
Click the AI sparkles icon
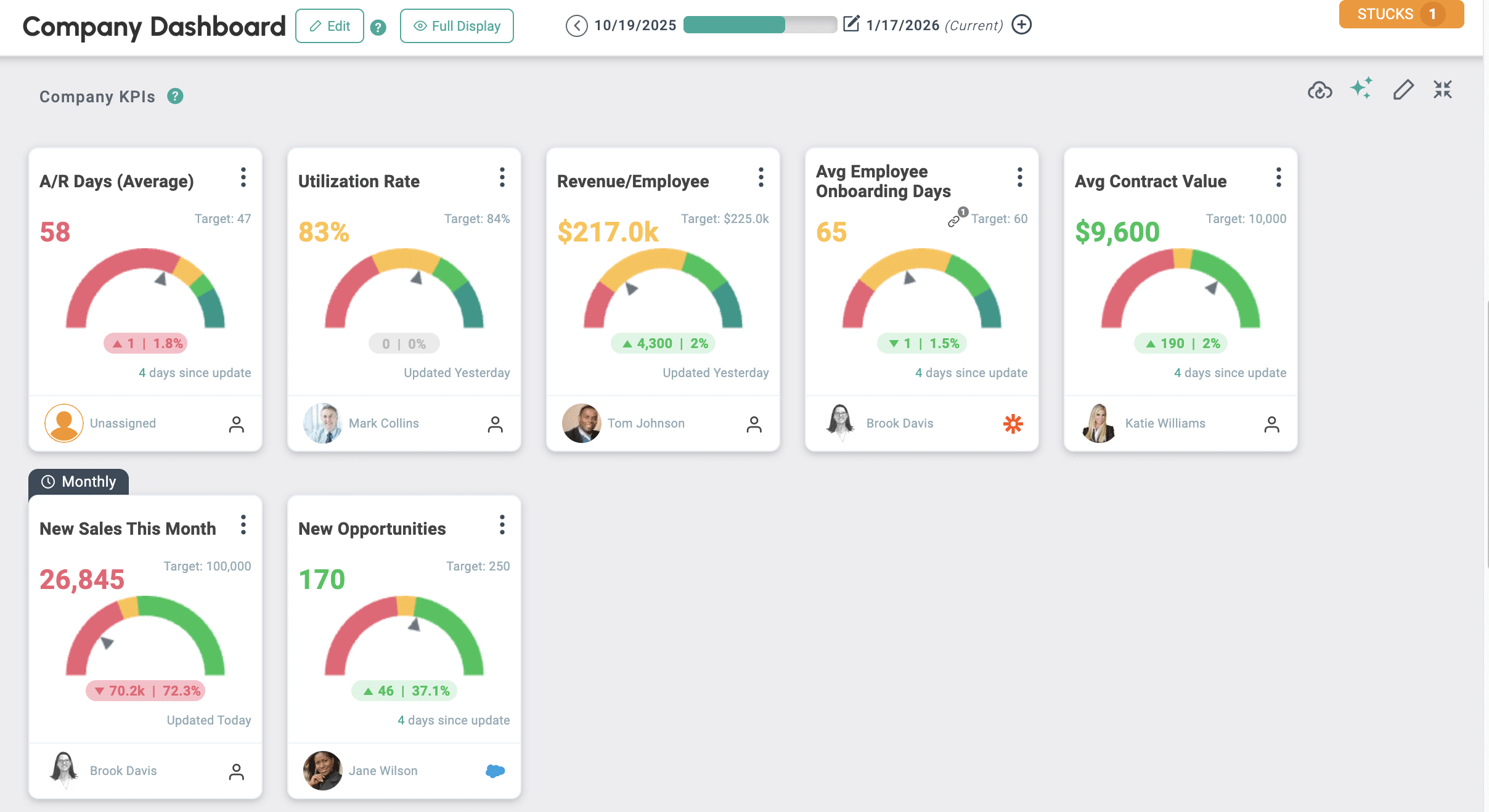1361,88
